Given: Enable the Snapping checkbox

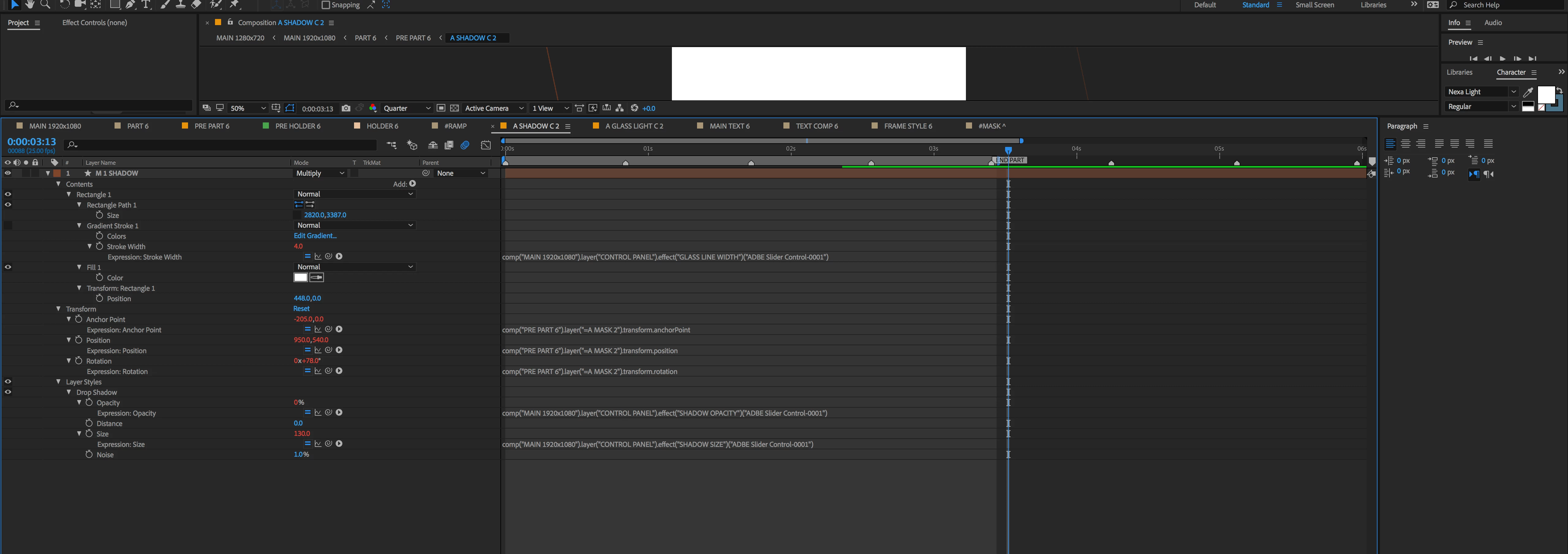Looking at the screenshot, I should [x=326, y=5].
